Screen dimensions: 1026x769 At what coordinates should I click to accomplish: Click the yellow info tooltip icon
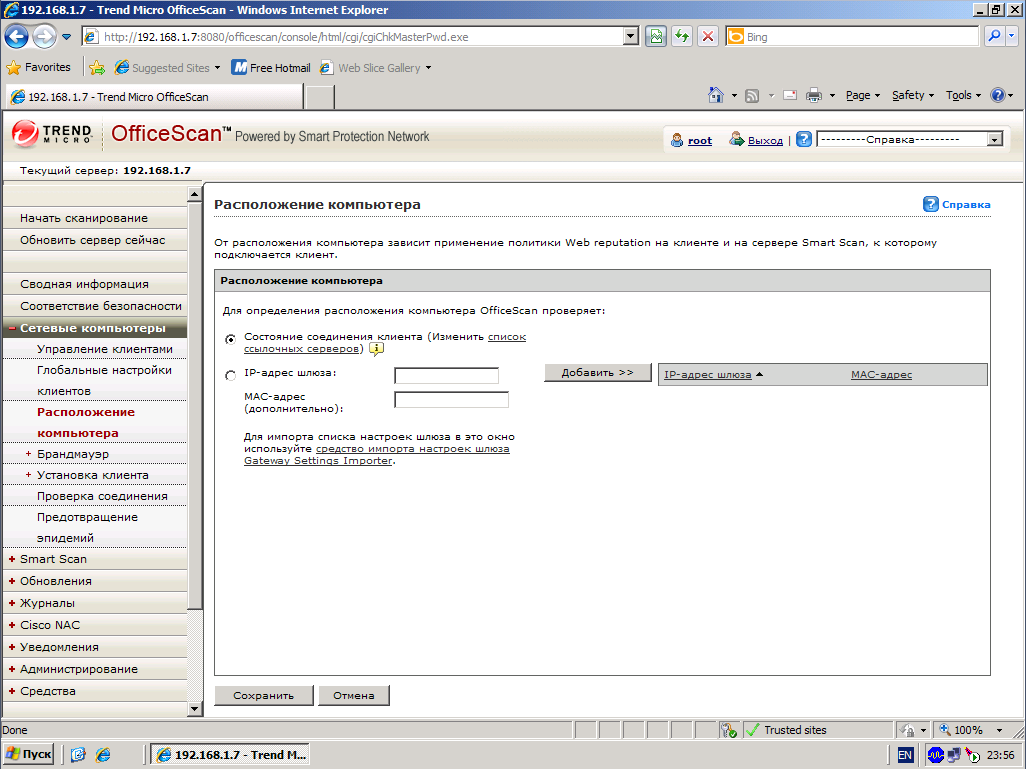click(376, 349)
